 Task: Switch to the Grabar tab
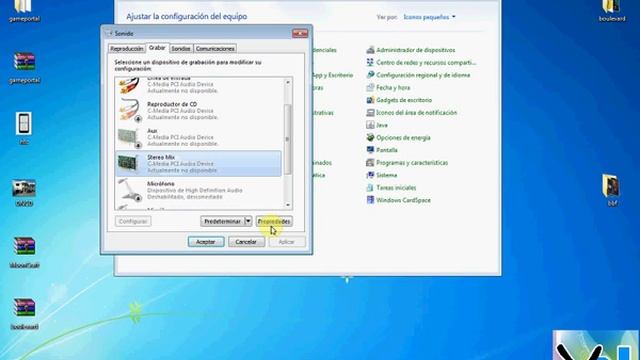pos(157,48)
